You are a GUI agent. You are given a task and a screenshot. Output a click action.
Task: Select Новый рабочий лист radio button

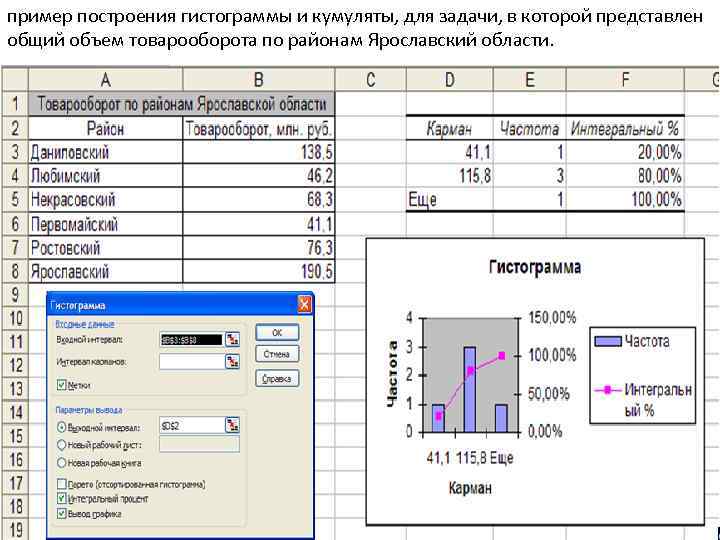(x=62, y=444)
